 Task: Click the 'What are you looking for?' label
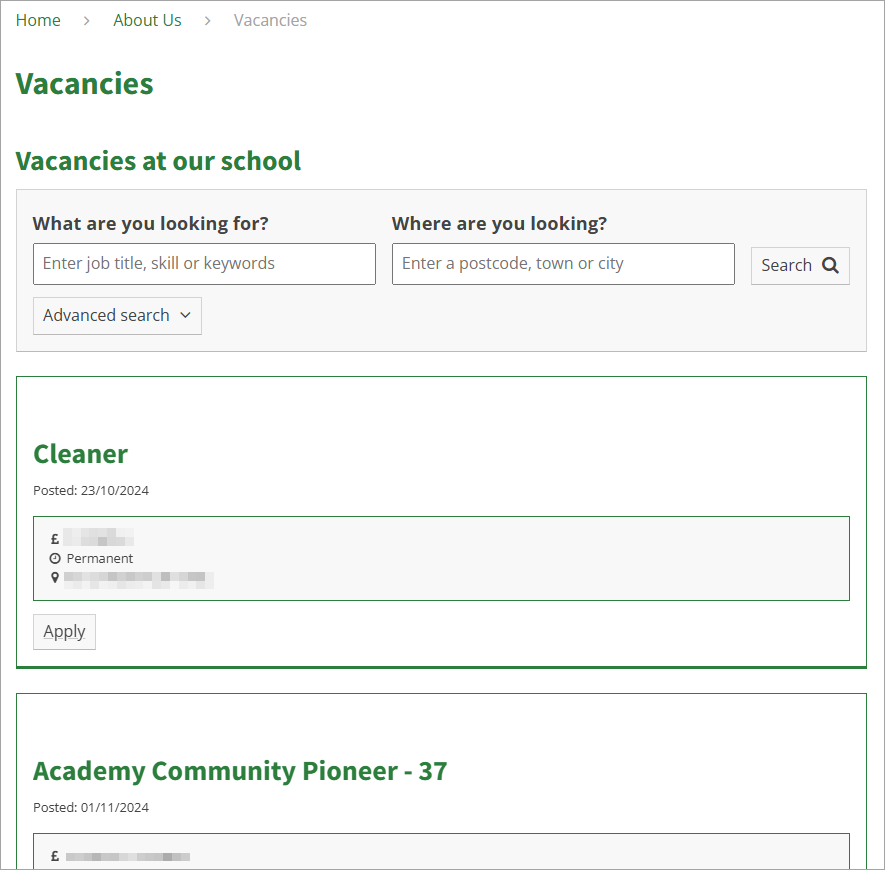(151, 224)
